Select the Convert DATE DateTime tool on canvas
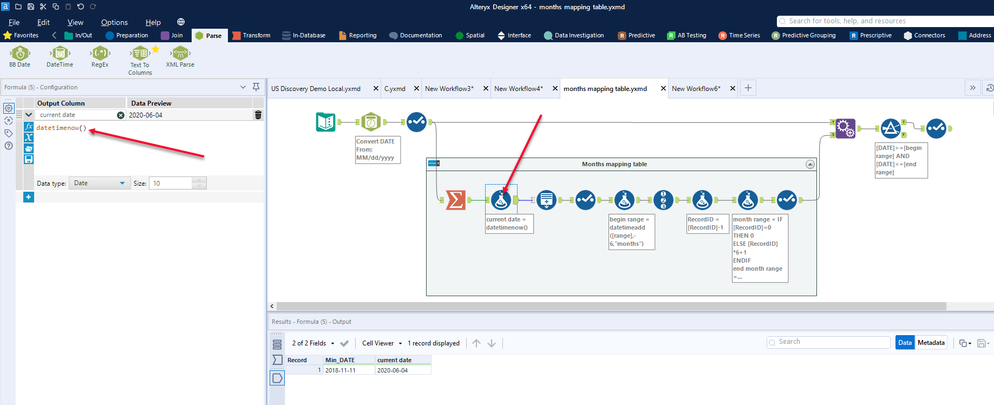The height and width of the screenshot is (405, 994). click(x=371, y=122)
